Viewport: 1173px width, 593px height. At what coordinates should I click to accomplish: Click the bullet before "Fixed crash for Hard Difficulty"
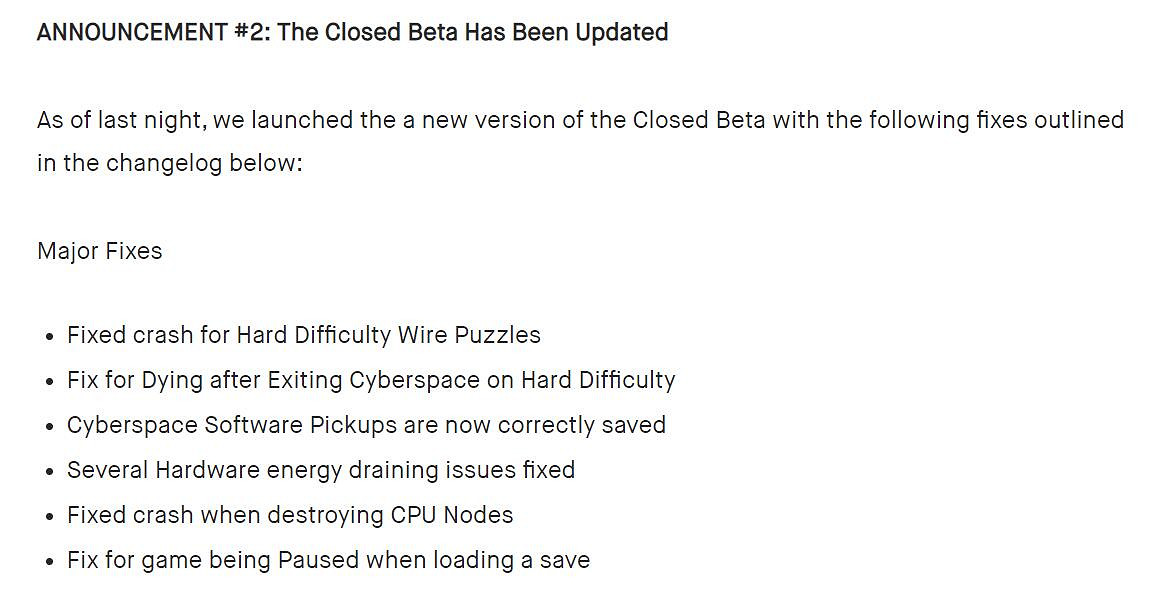point(49,336)
